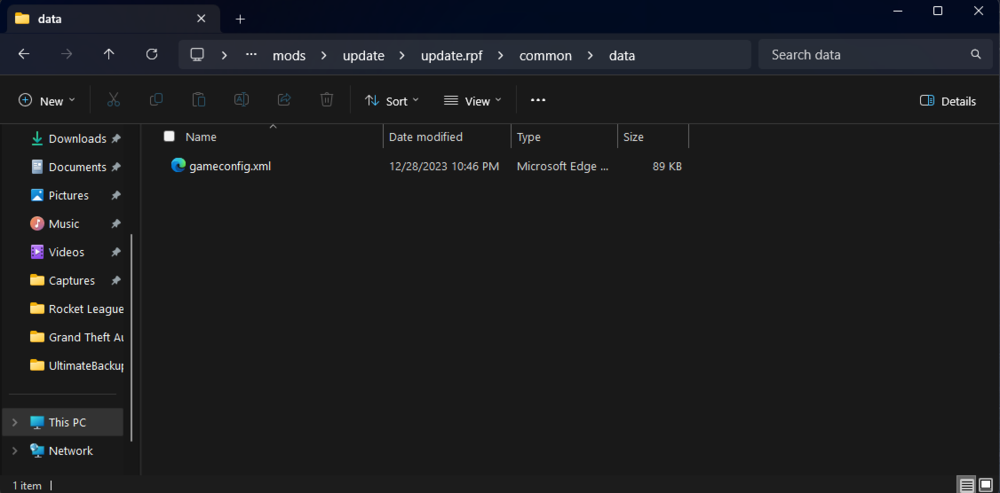Go back to the previous folder

[x=24, y=55]
